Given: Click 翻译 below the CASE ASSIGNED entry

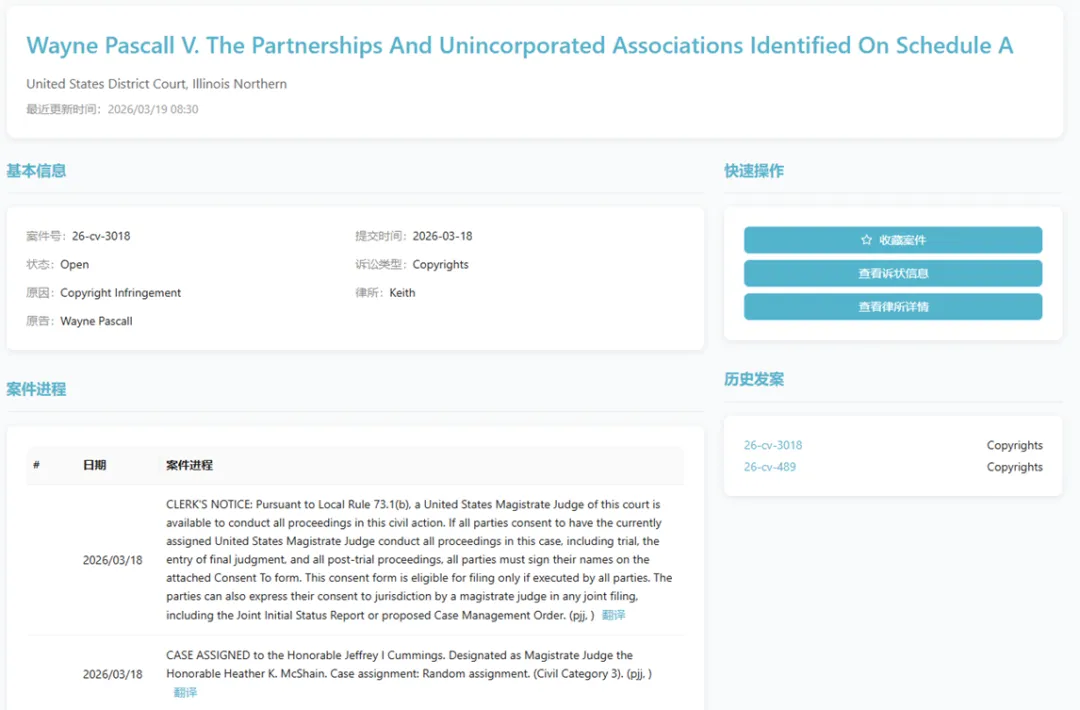Looking at the screenshot, I should (x=185, y=692).
